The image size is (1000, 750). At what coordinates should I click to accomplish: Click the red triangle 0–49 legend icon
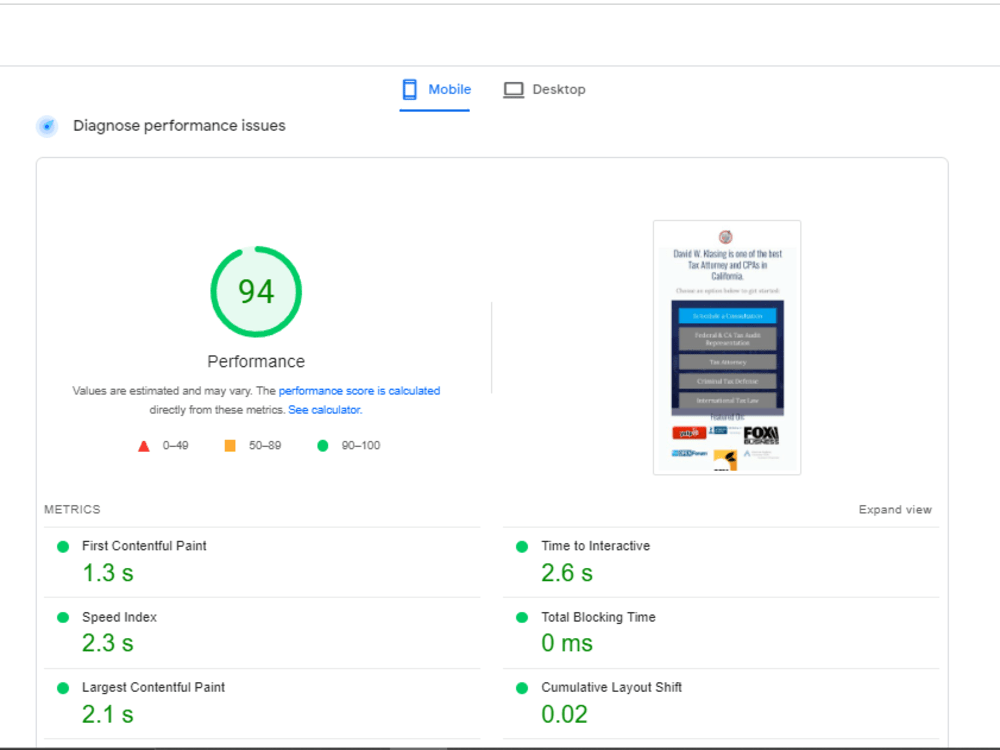[x=144, y=446]
